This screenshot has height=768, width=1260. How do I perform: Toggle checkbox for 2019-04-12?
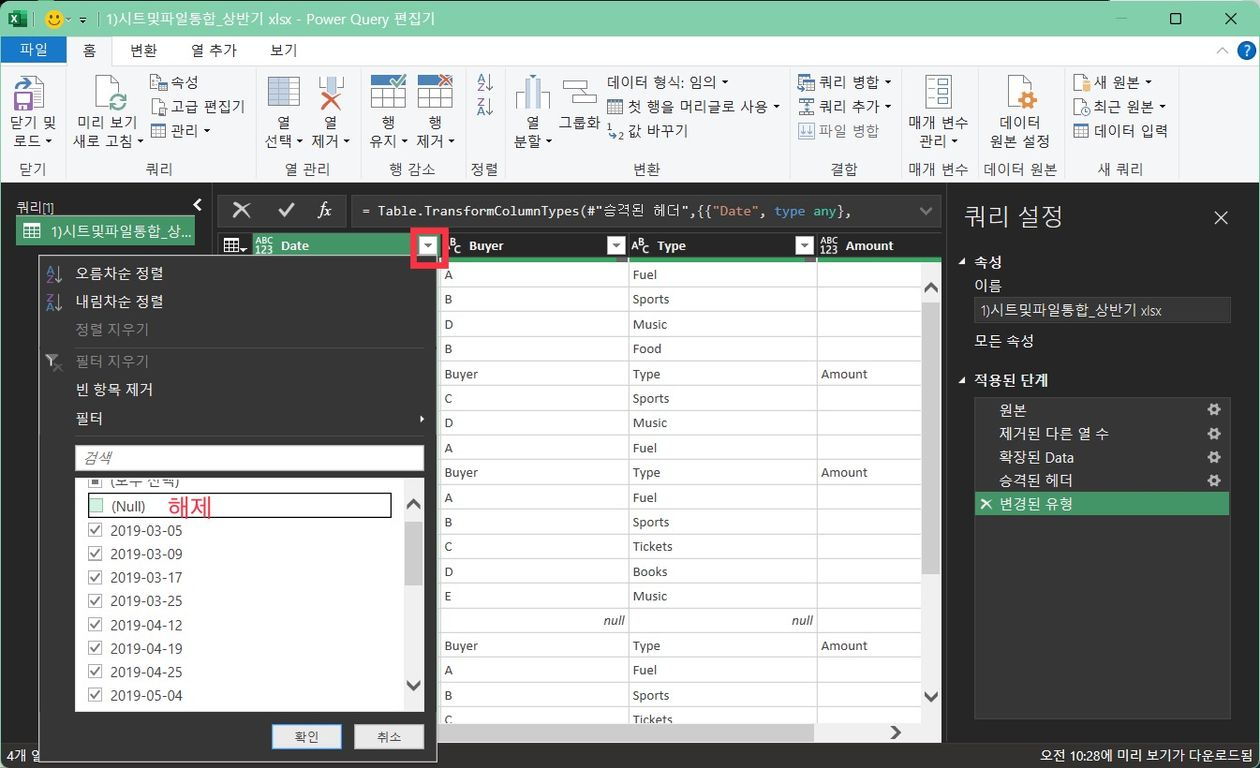[x=96, y=625]
